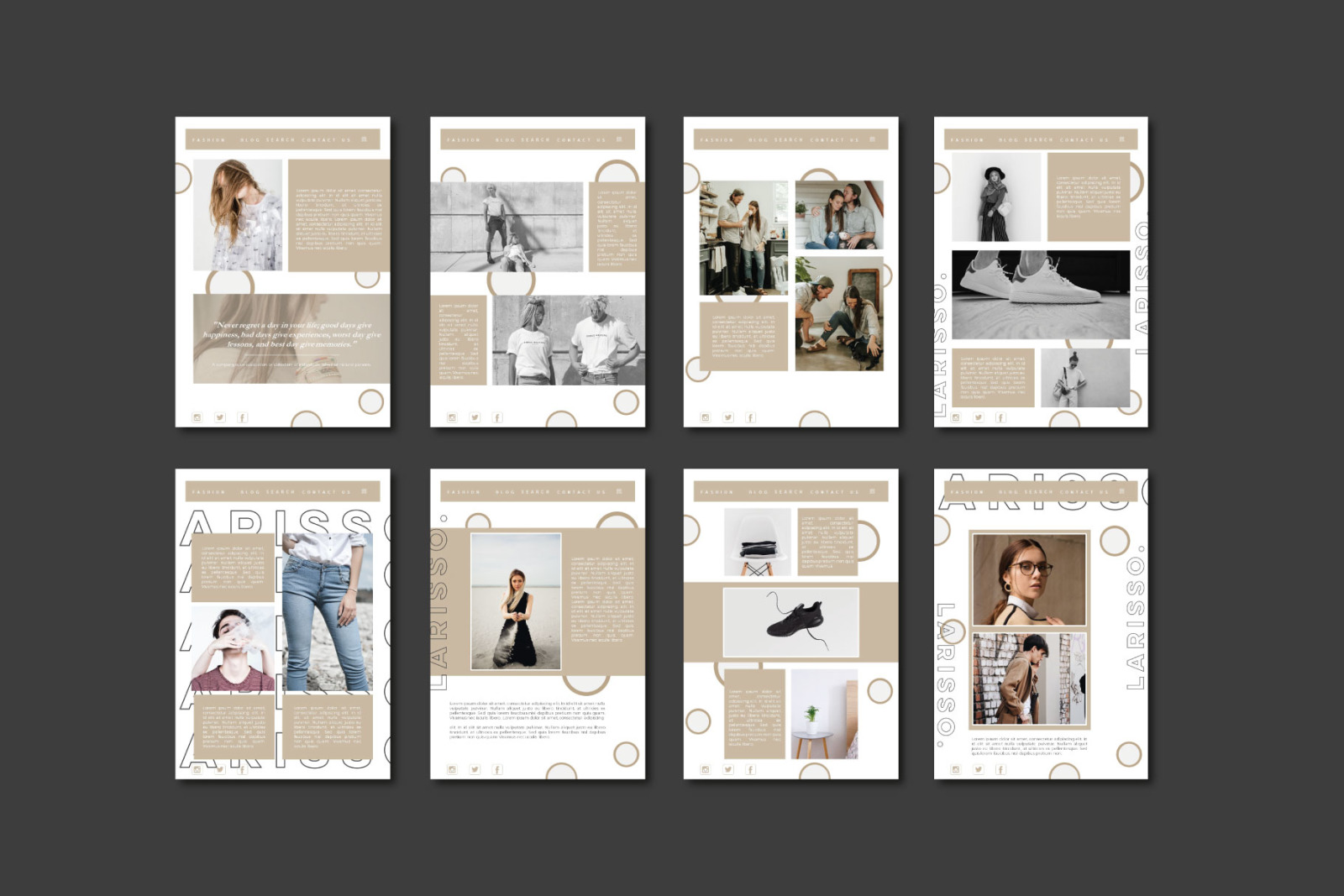Select the black sneaker with laces photo

coord(790,622)
